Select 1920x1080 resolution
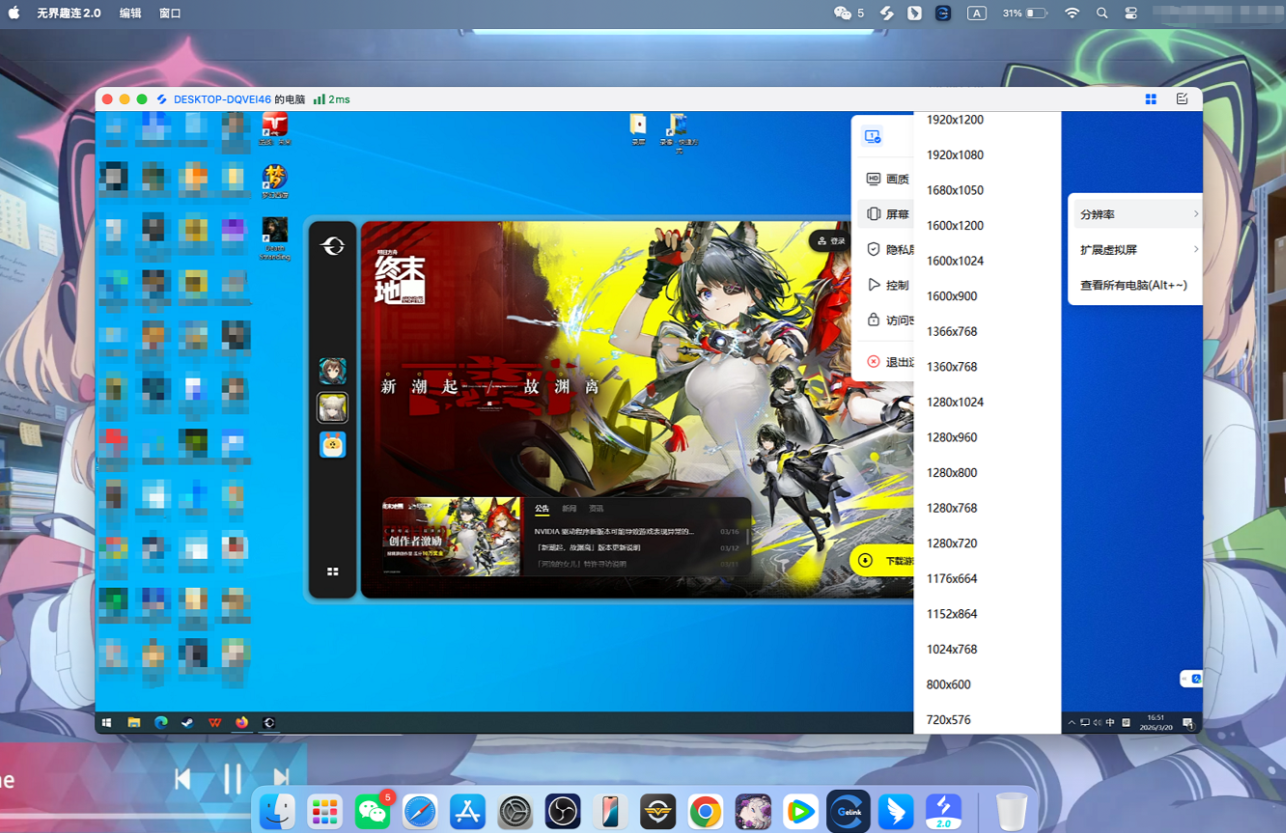Image resolution: width=1286 pixels, height=833 pixels. [955, 155]
